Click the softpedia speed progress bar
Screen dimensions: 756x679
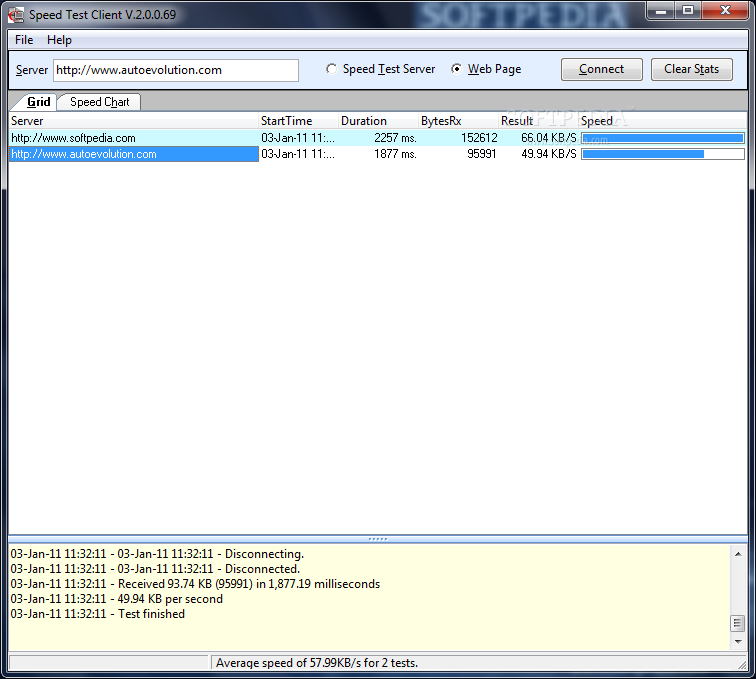[663, 138]
